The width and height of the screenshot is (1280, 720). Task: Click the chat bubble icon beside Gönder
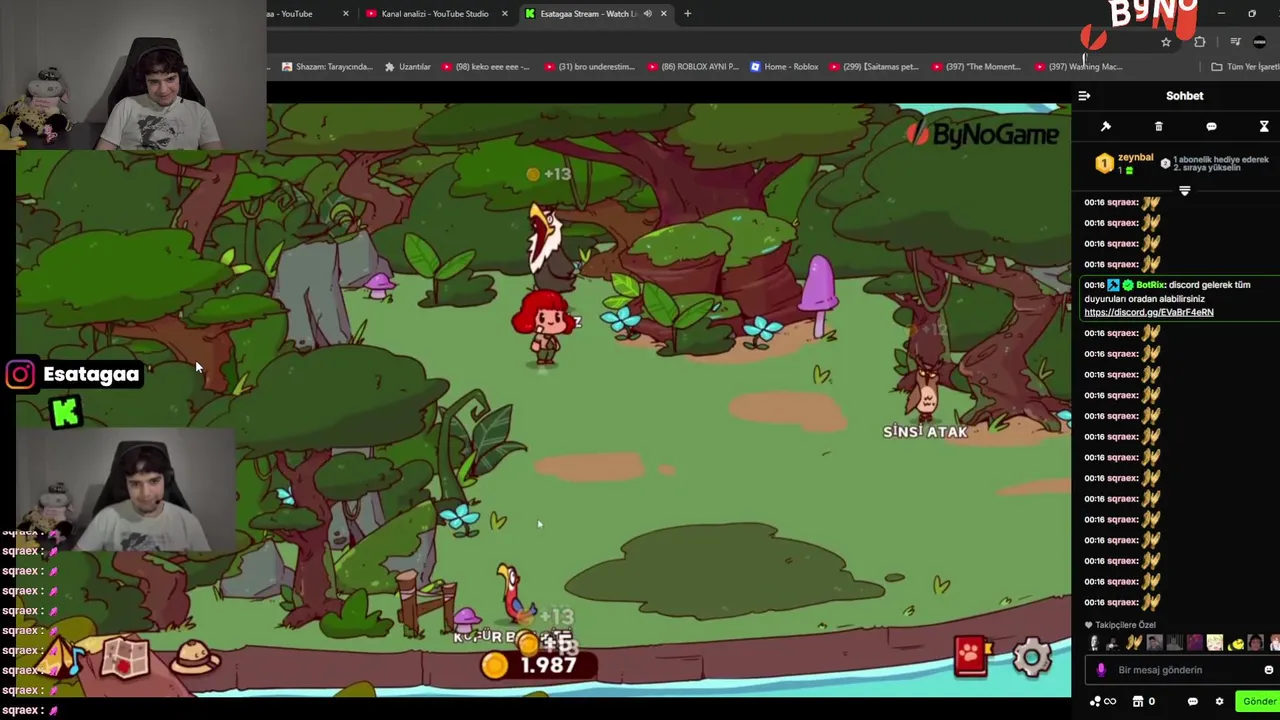pyautogui.click(x=1192, y=702)
